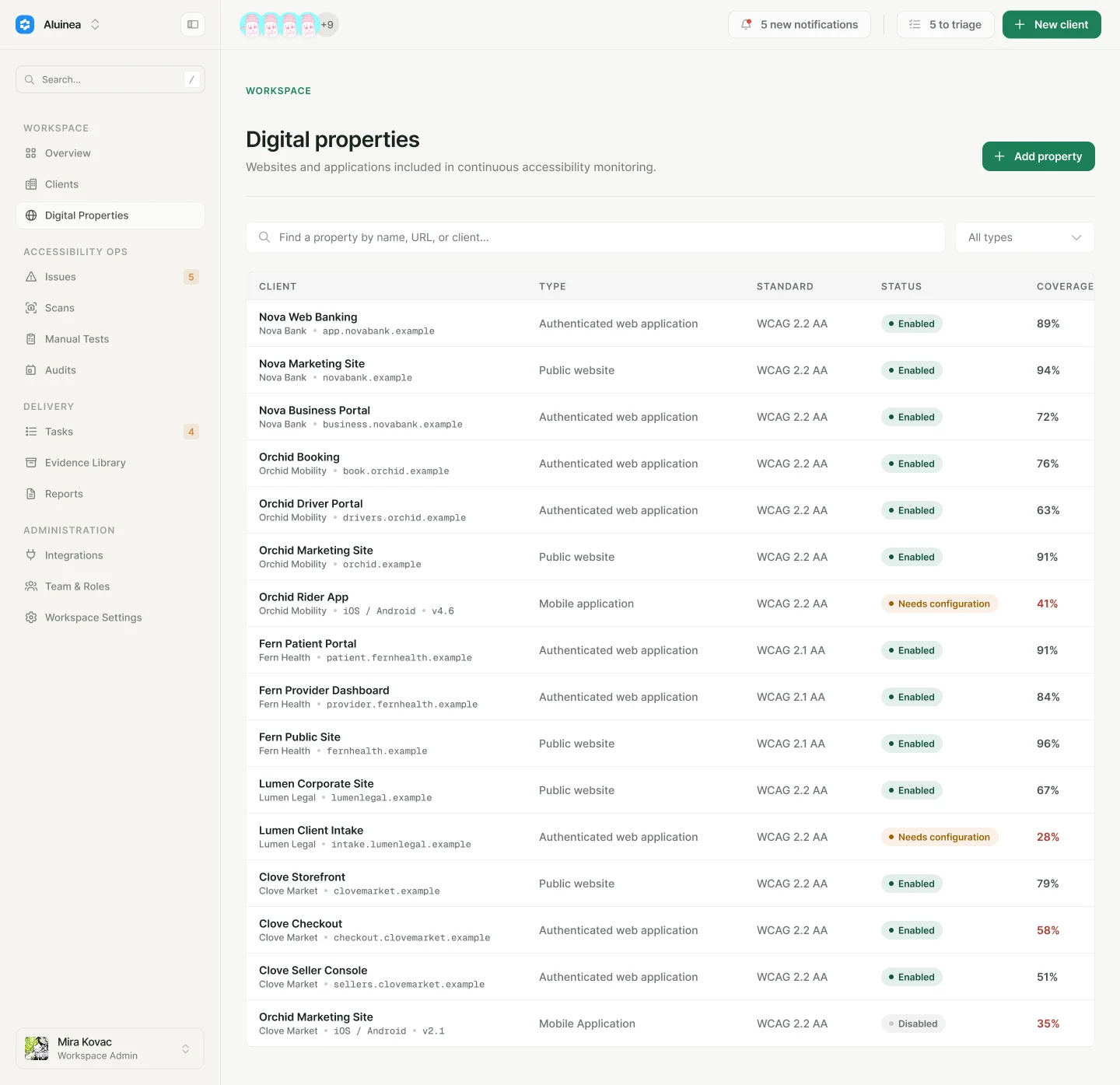Click the STANDARD column header

pyautogui.click(x=785, y=286)
